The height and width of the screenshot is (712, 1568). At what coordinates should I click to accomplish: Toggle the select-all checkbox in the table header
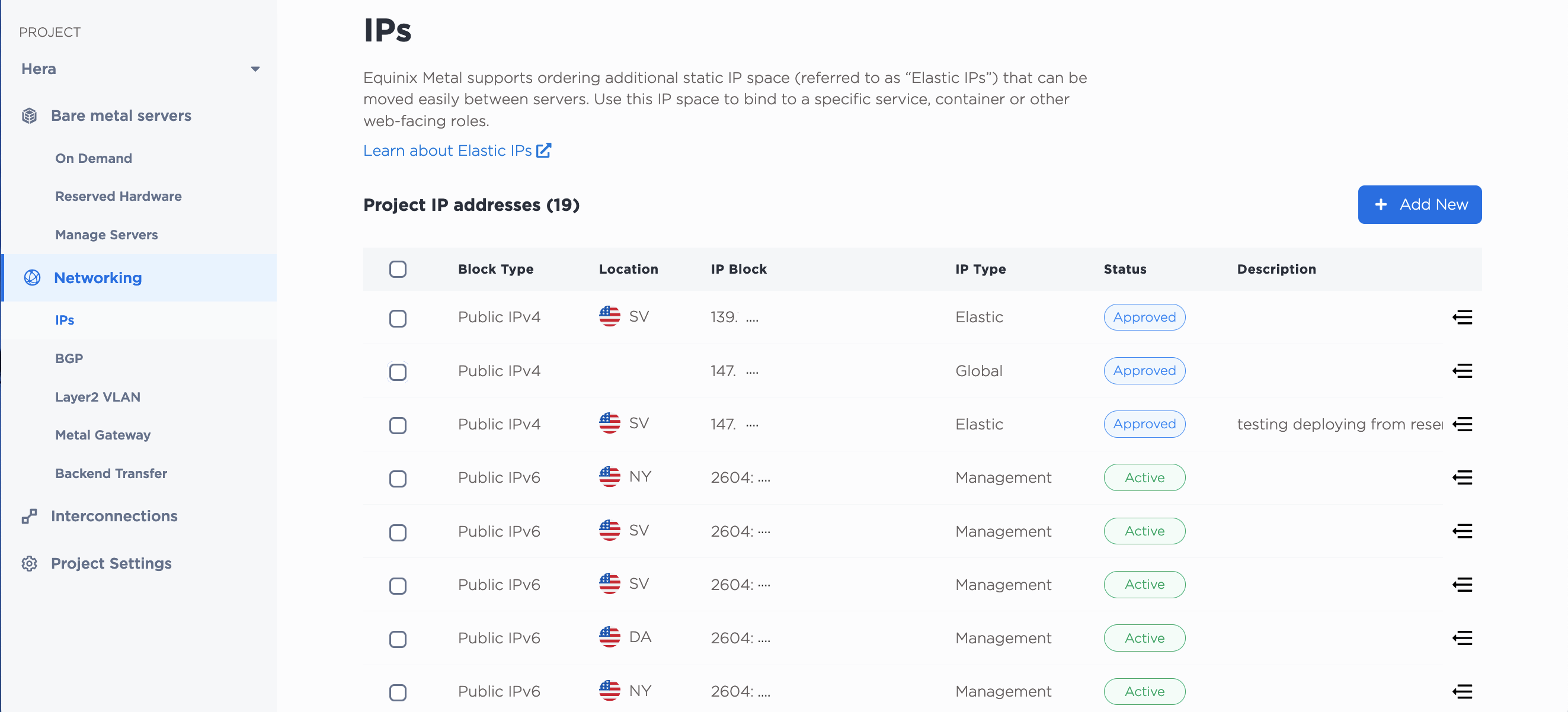tap(398, 269)
